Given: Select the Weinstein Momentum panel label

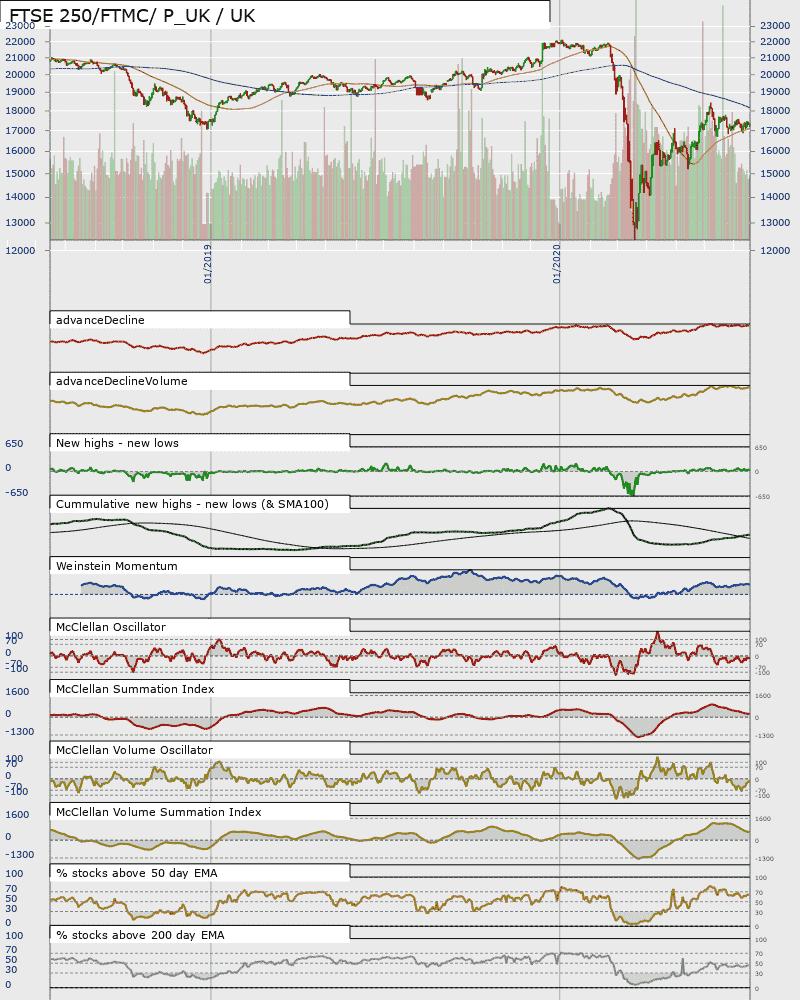Looking at the screenshot, I should click(x=117, y=566).
